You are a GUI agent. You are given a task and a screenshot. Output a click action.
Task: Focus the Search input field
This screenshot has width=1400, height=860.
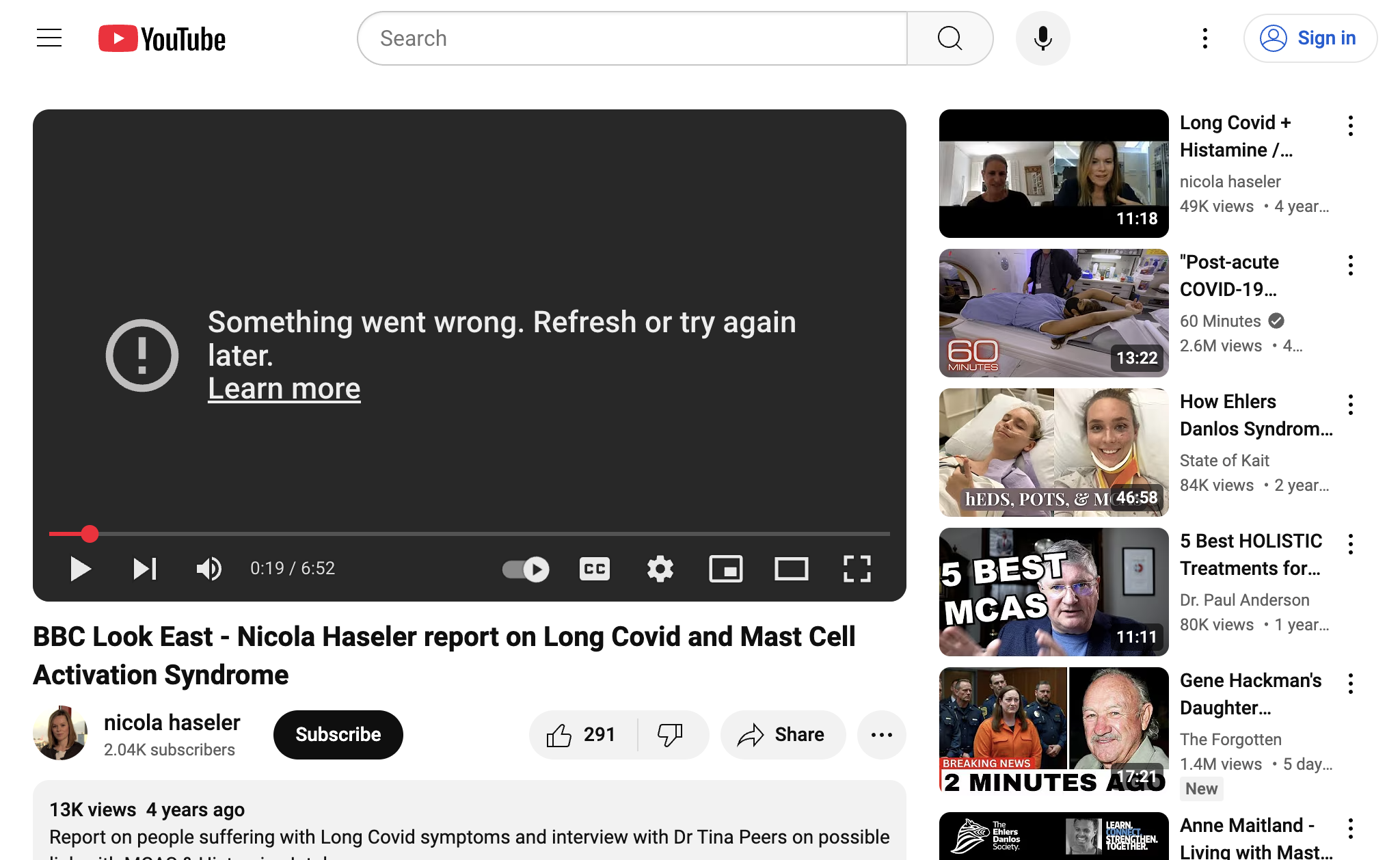coord(633,38)
